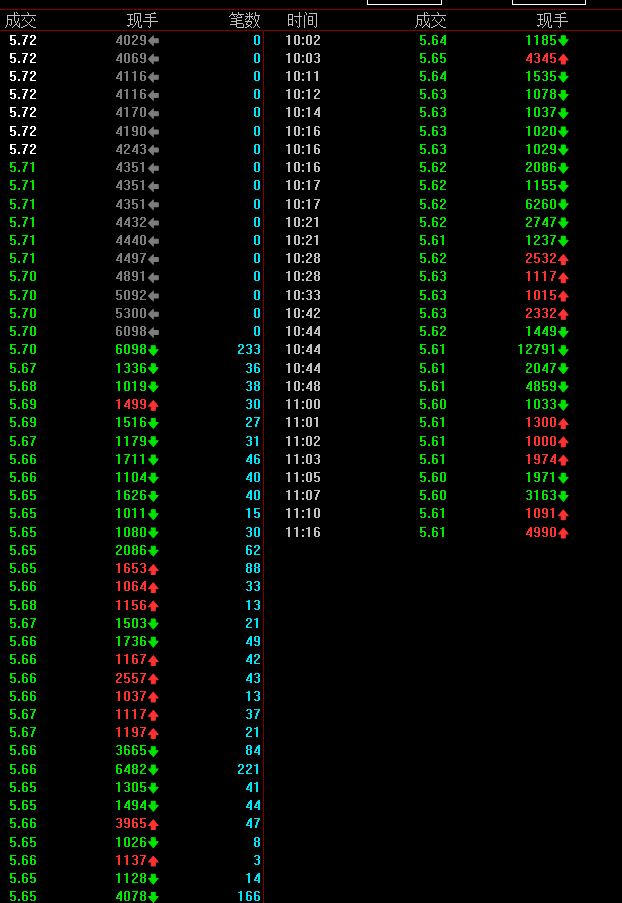Image resolution: width=622 pixels, height=903 pixels.
Task: Click the 11:10 time entry
Action: click(x=303, y=514)
